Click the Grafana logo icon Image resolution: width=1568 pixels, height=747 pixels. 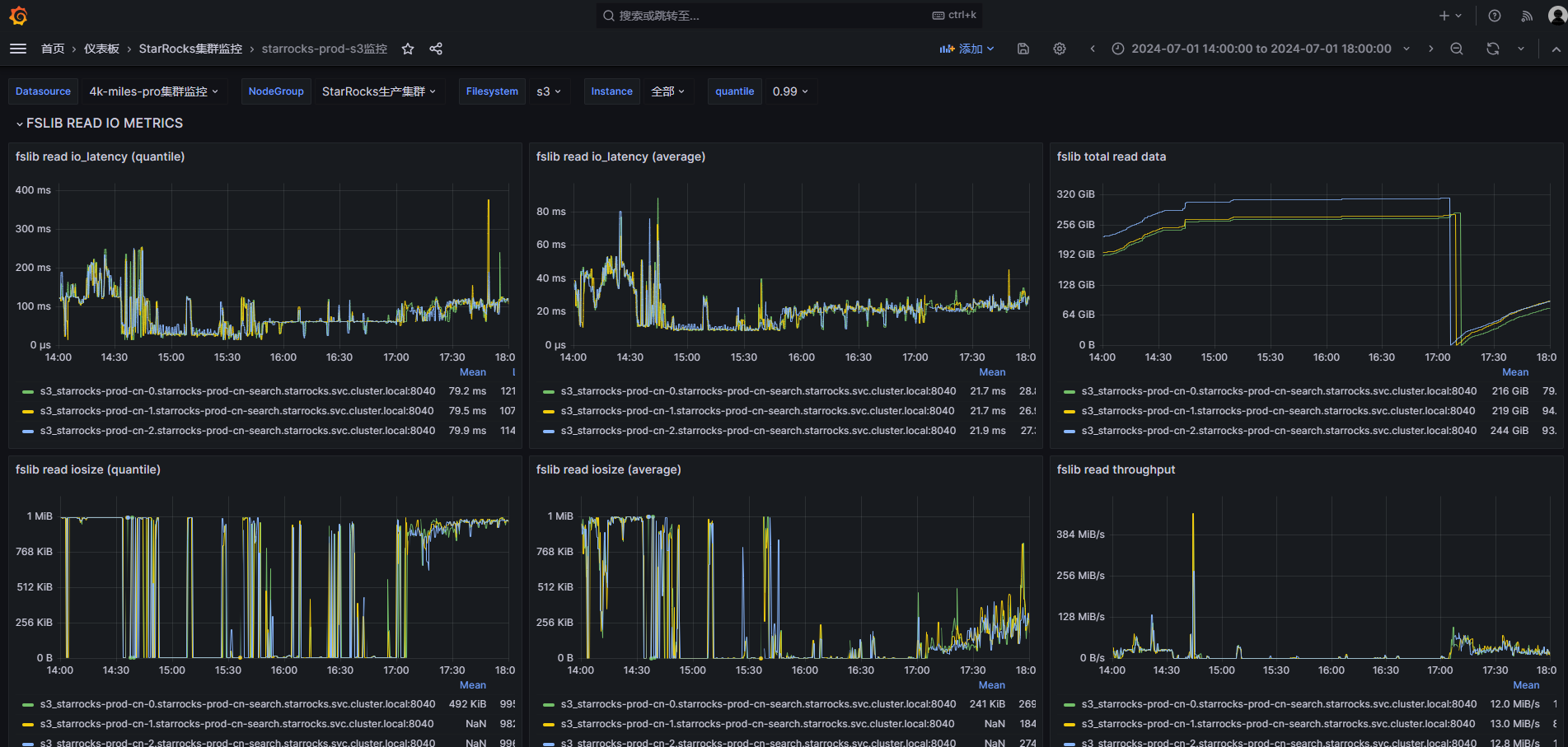[18, 16]
